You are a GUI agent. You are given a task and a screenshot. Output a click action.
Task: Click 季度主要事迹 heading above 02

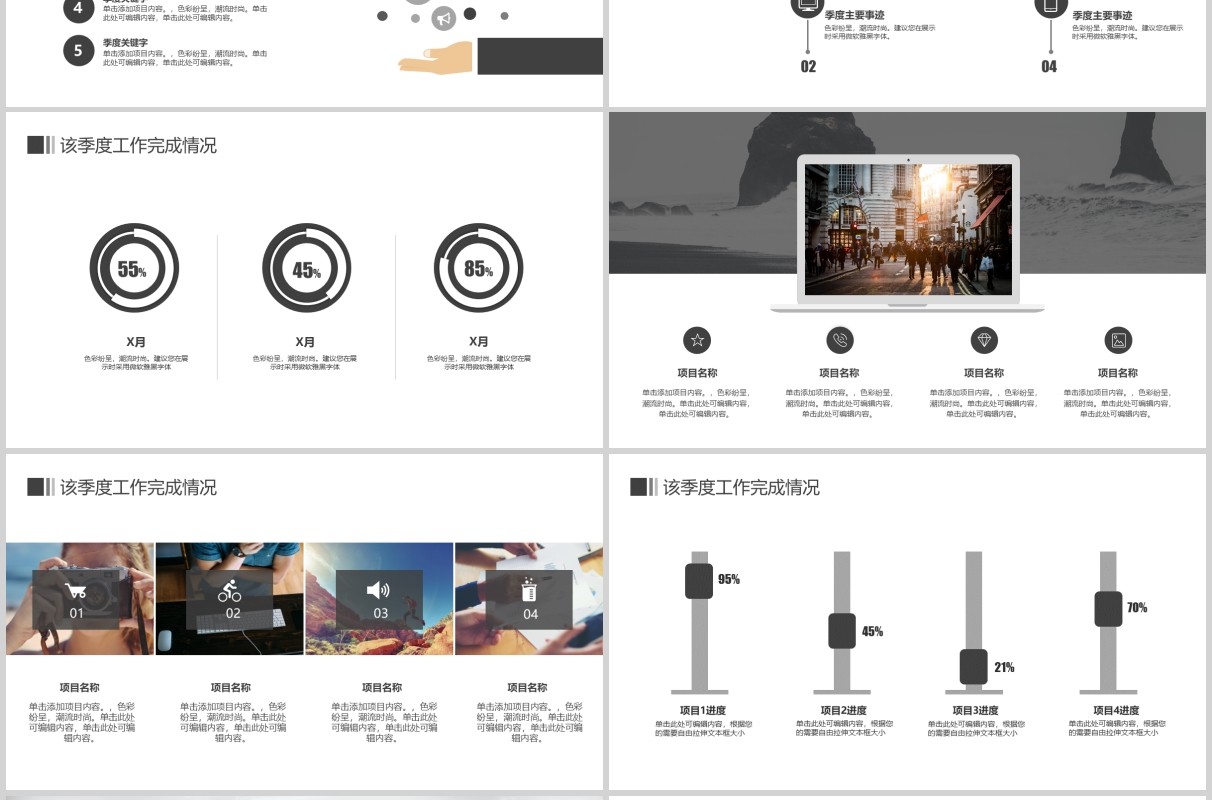854,16
